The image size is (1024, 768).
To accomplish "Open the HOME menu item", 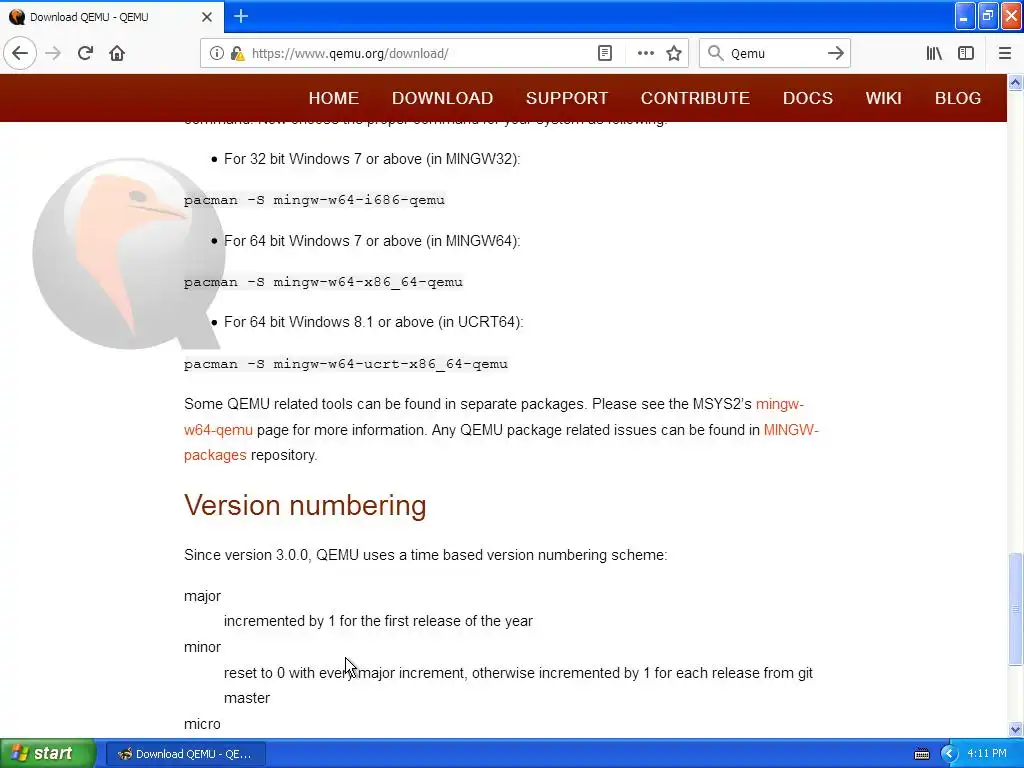I will pyautogui.click(x=334, y=98).
